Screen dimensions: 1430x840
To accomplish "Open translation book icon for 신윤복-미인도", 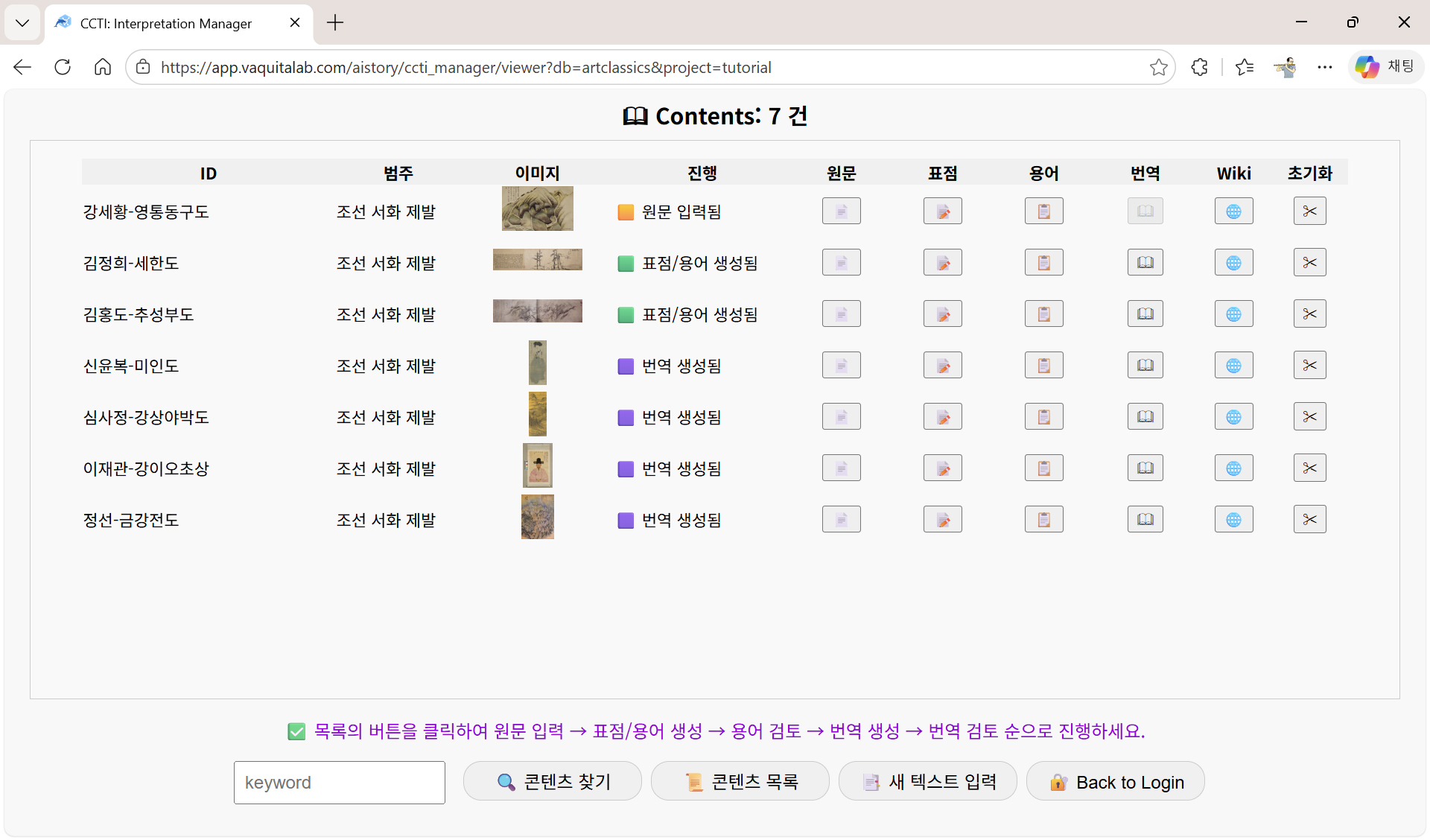I will (1145, 366).
